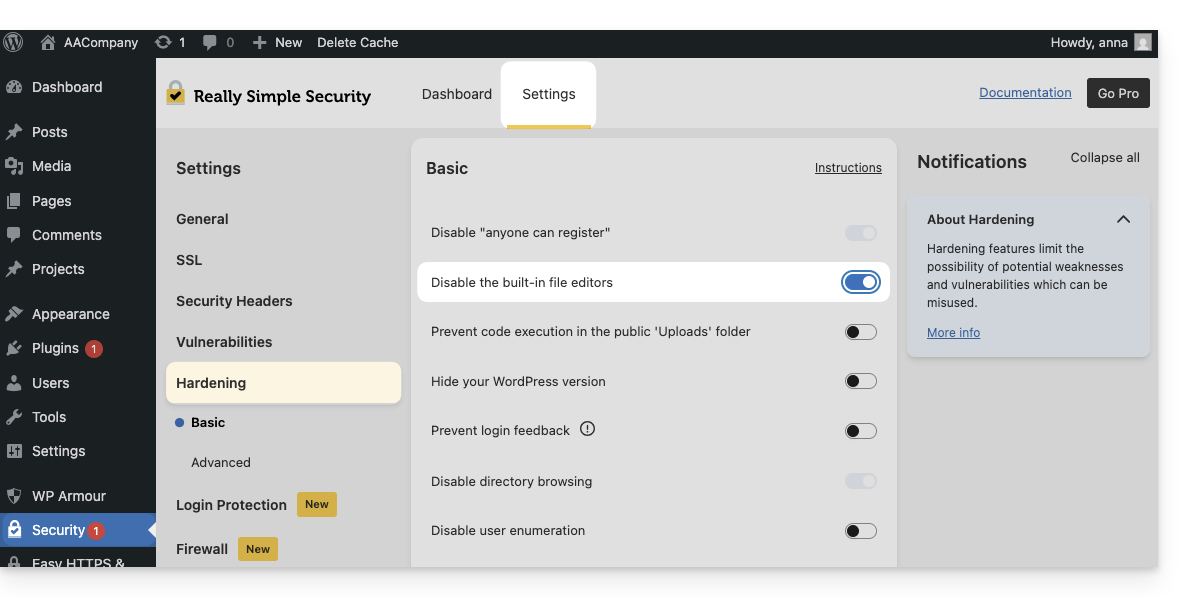Open the Documentation link
The image size is (1188, 597).
pyautogui.click(x=1025, y=92)
